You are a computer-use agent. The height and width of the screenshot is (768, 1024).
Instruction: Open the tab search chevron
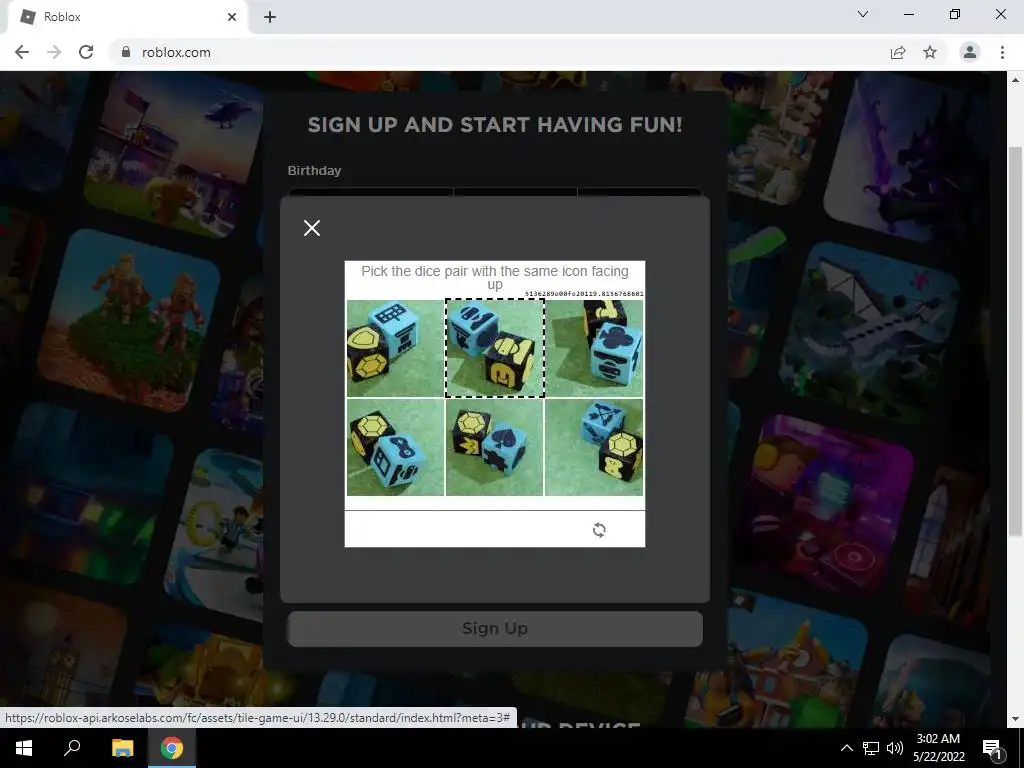coord(863,14)
